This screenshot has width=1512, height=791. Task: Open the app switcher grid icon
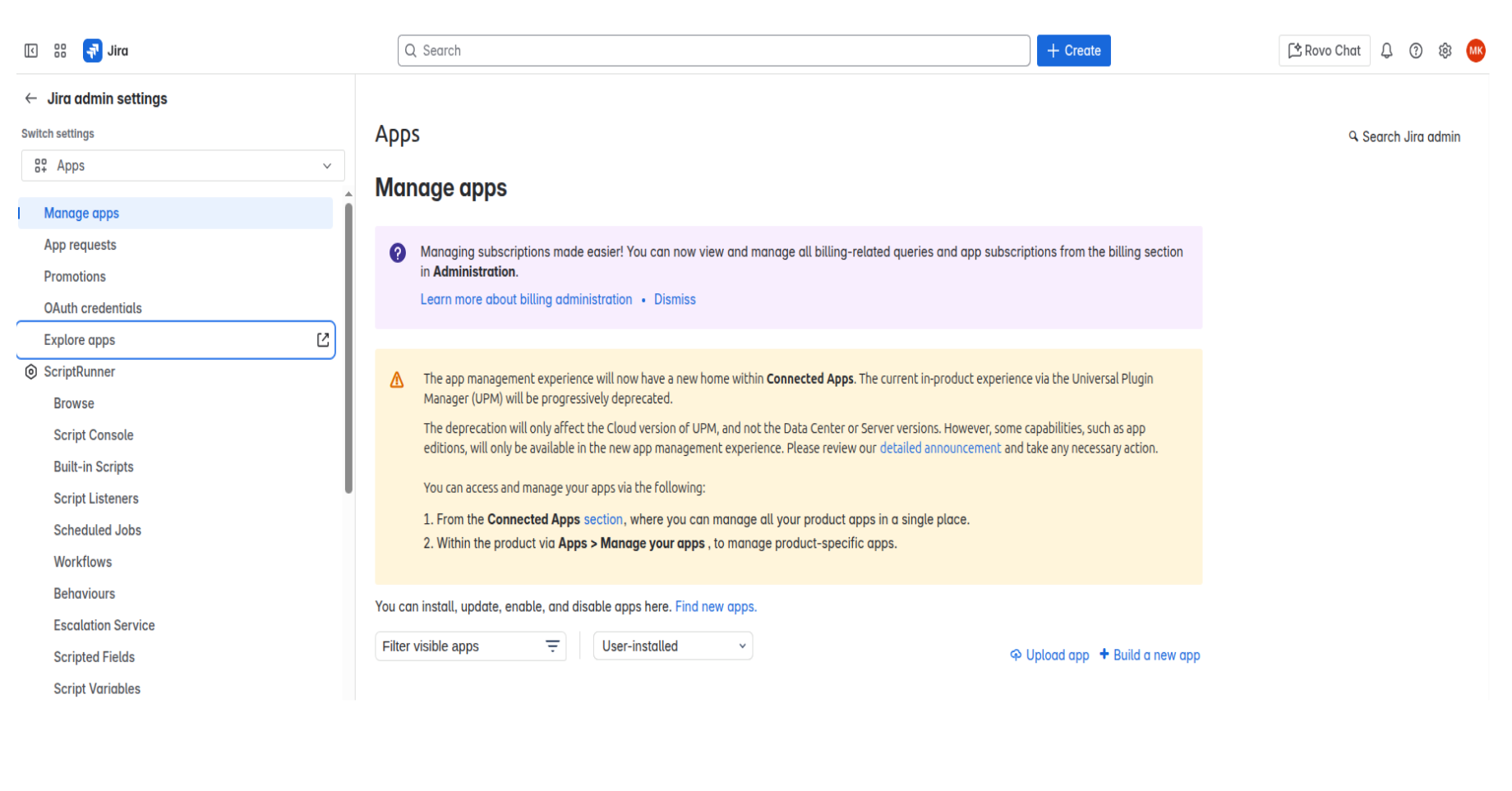point(60,51)
